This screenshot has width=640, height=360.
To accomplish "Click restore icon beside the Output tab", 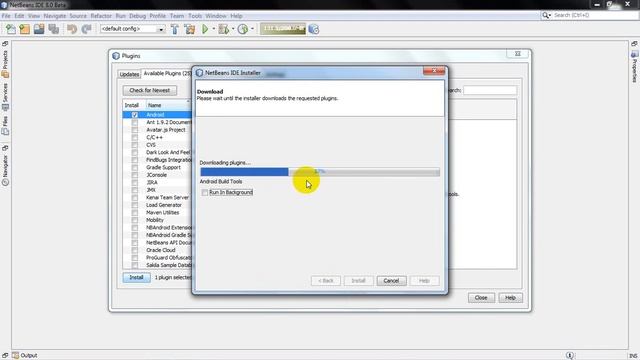I will click(x=5, y=356).
